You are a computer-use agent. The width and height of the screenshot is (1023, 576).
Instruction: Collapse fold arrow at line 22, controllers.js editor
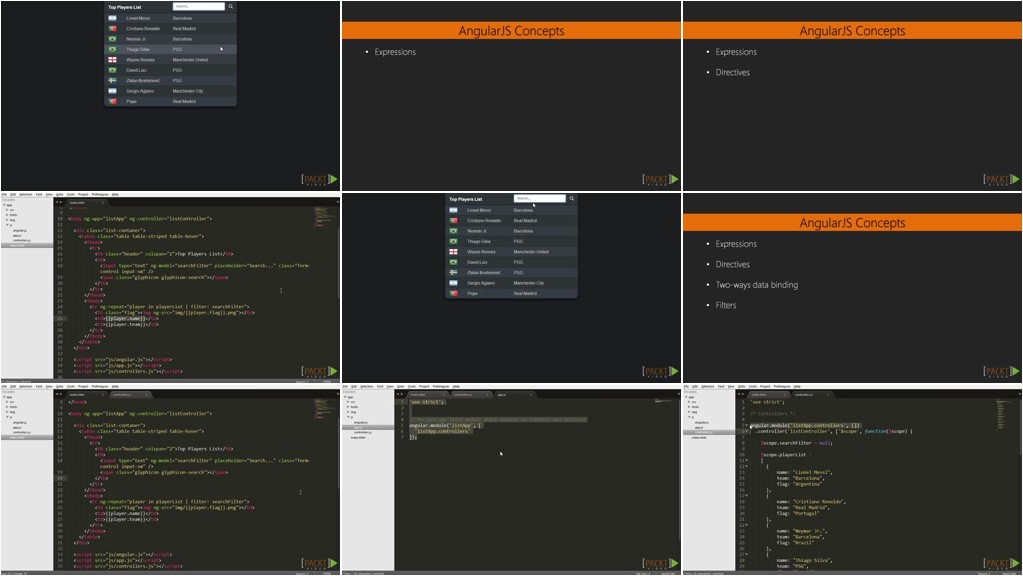(746, 525)
